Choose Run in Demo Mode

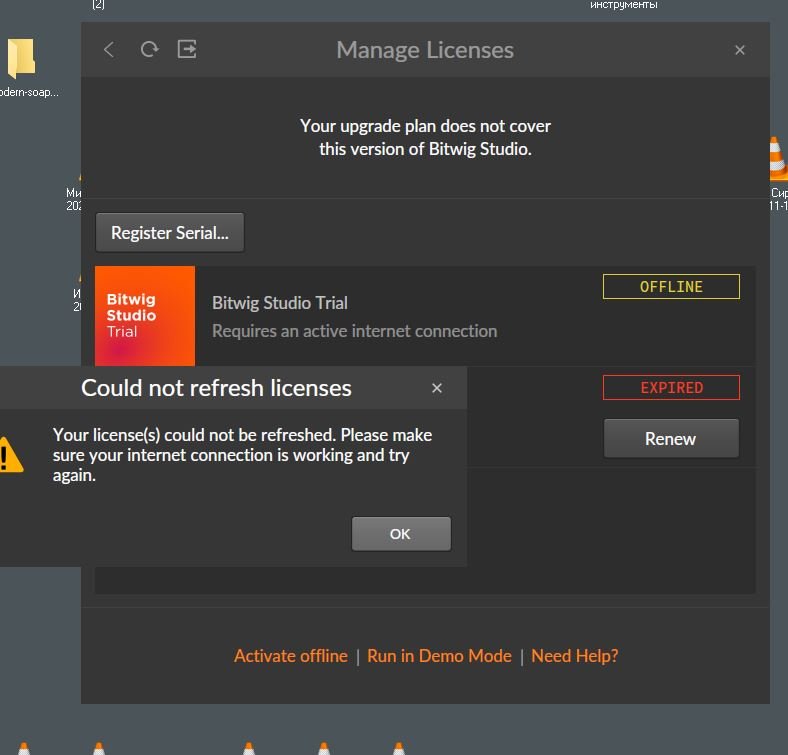click(439, 656)
